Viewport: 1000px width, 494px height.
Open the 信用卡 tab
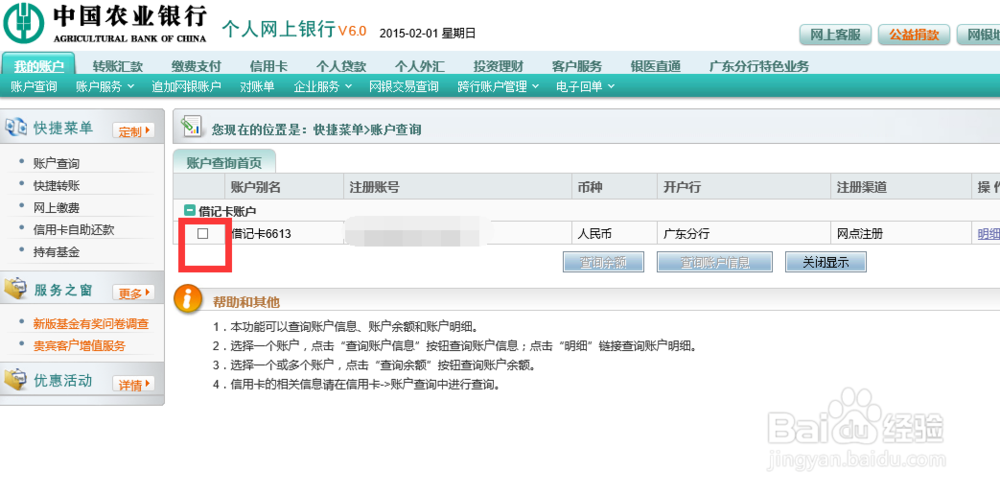pyautogui.click(x=268, y=66)
